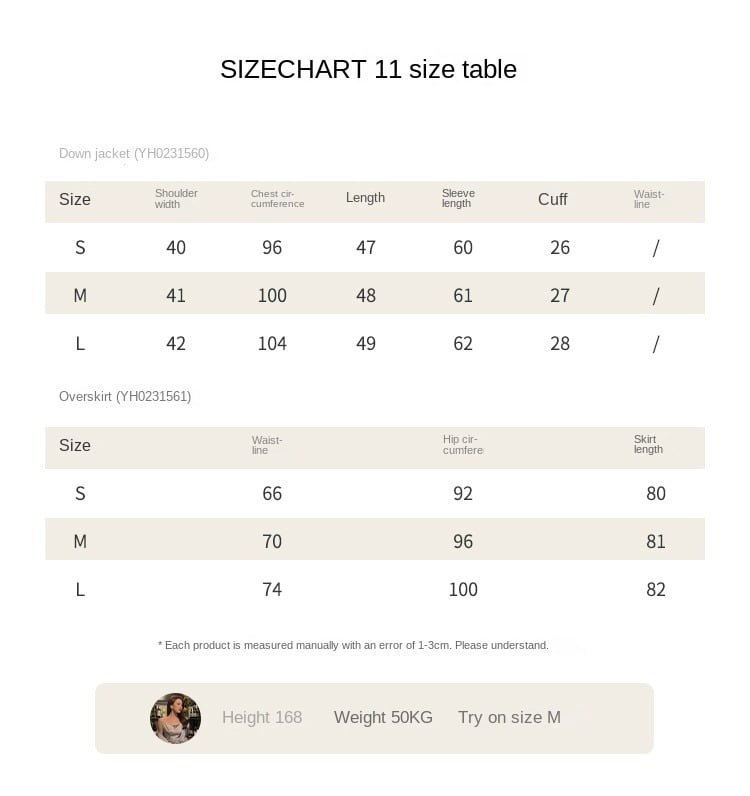This screenshot has height=796, width=750.
Task: Click the Shoulder width column header
Action: tap(176, 198)
